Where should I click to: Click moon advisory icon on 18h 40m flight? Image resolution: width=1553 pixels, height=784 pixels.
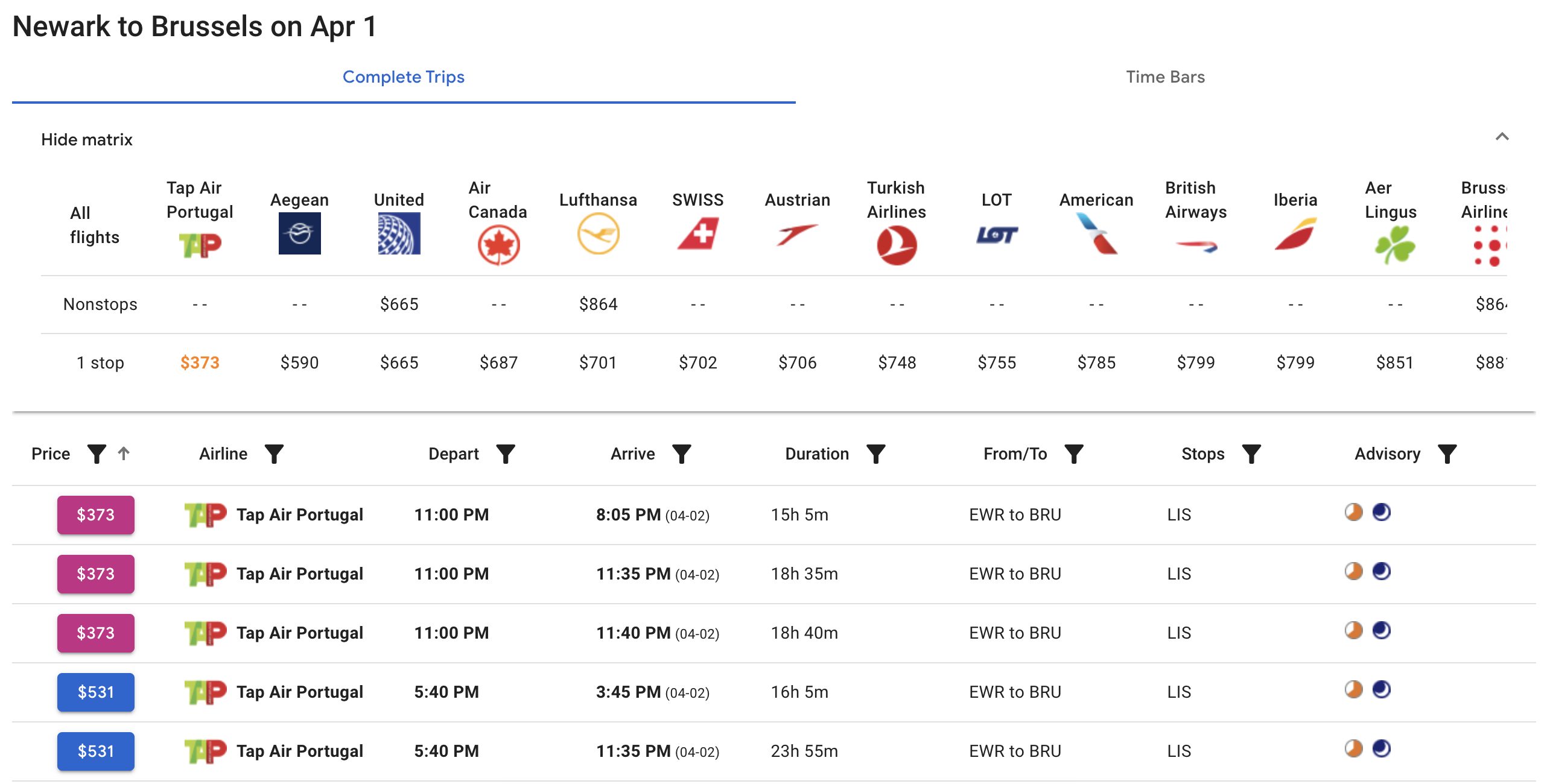pos(1382,630)
